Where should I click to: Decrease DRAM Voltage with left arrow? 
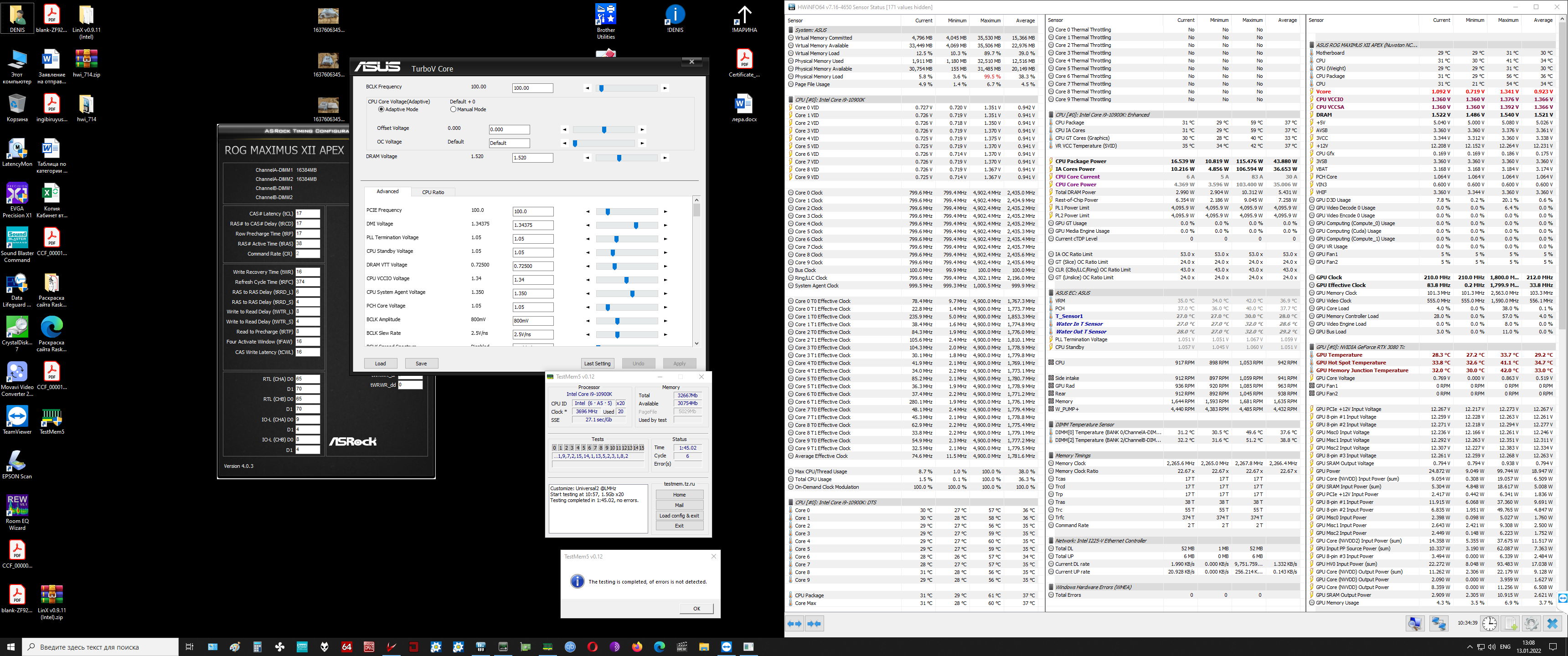pos(588,158)
